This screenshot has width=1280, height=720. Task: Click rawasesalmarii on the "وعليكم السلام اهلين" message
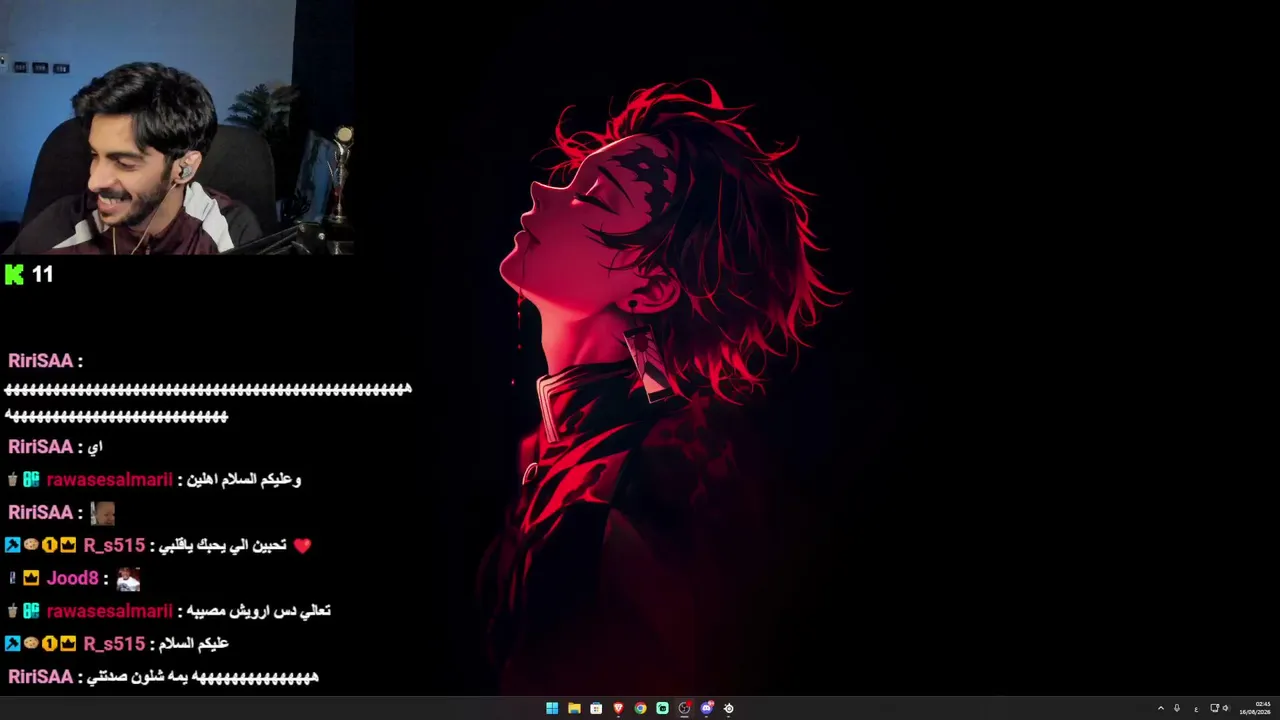tap(109, 480)
